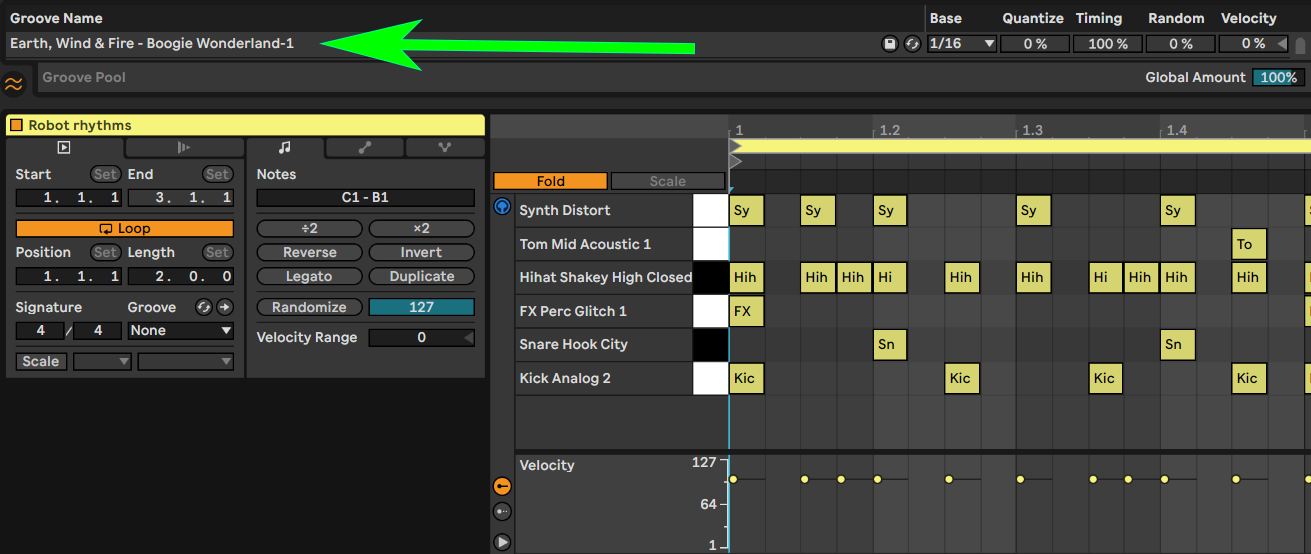Click the headphone preview icon in the piano roll
Viewport: 1311px width, 554px height.
click(502, 207)
